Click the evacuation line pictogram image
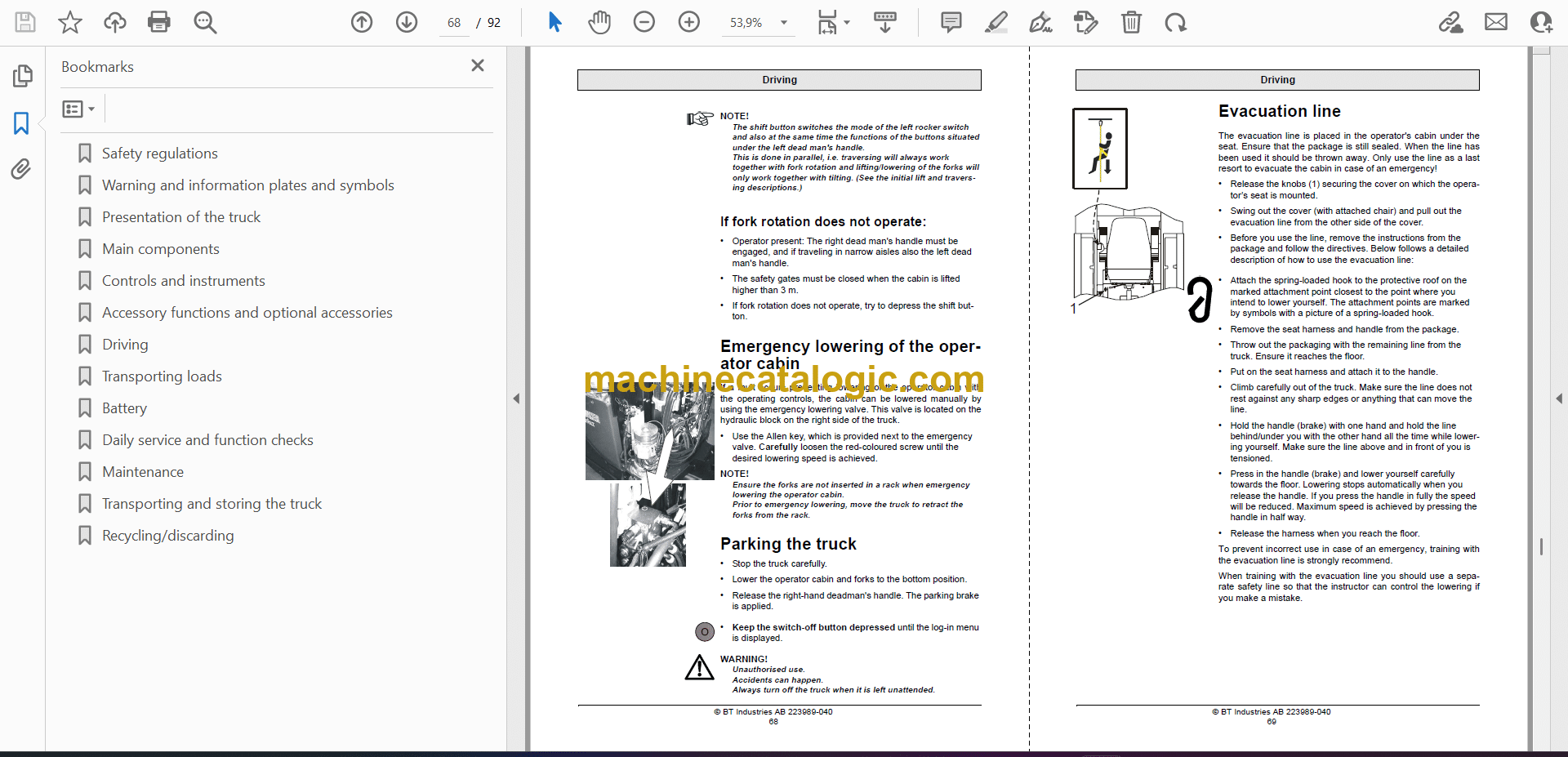 tap(1100, 149)
